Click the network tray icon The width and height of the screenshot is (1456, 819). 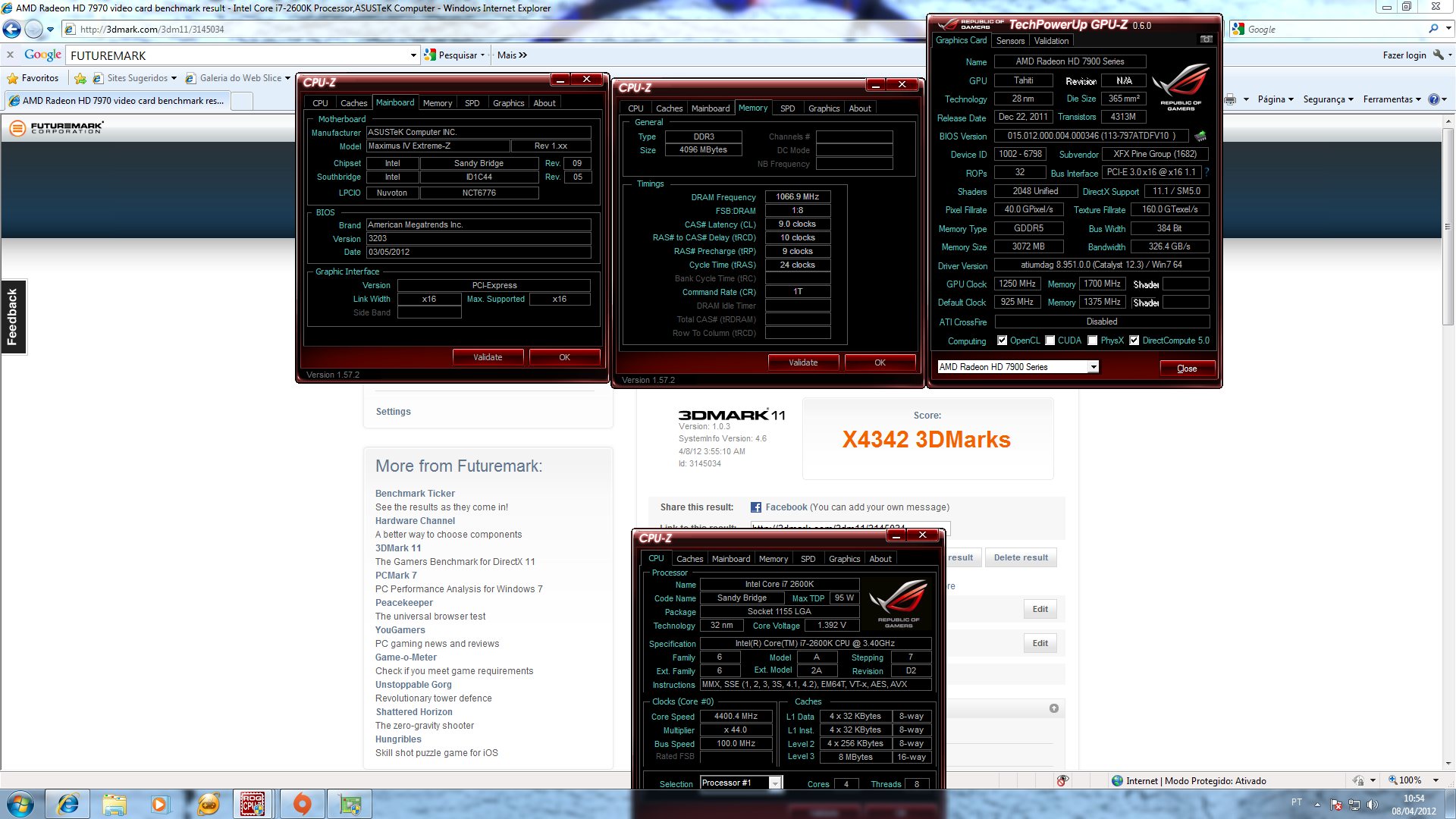(x=1354, y=804)
